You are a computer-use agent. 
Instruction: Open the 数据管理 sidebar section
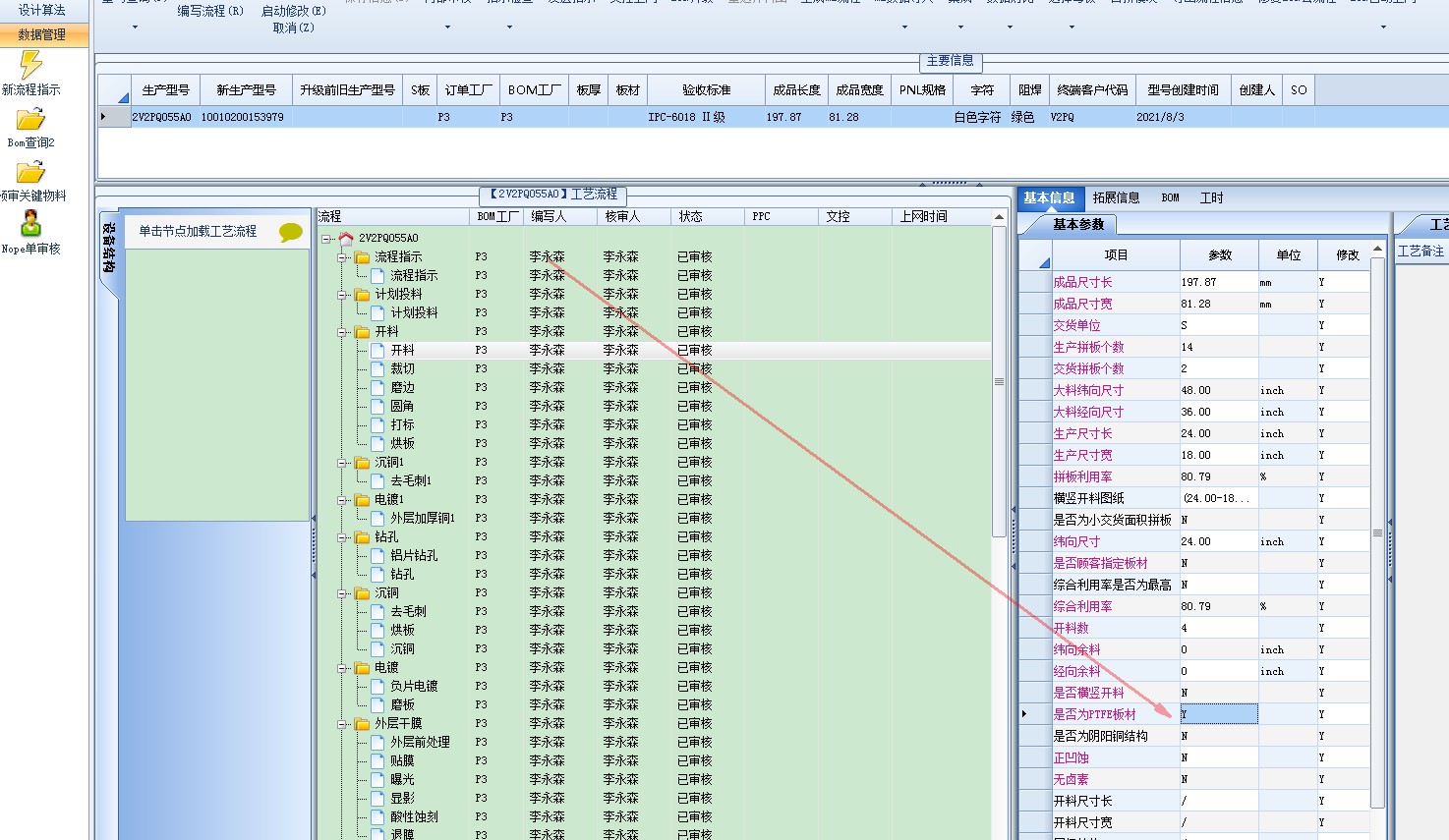(43, 34)
